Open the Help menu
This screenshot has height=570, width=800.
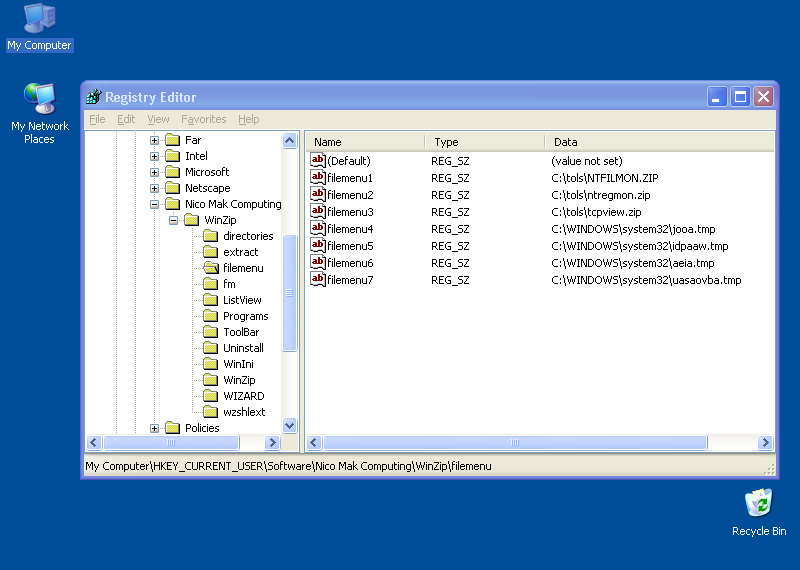click(x=248, y=119)
